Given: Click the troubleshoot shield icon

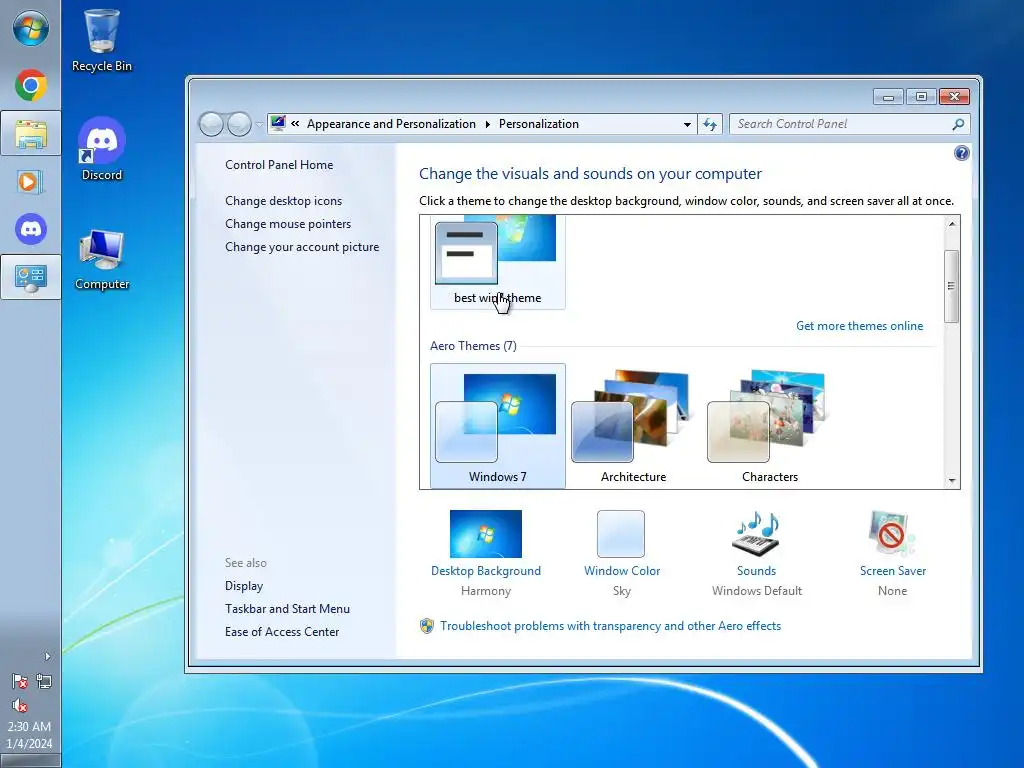Looking at the screenshot, I should [x=426, y=626].
